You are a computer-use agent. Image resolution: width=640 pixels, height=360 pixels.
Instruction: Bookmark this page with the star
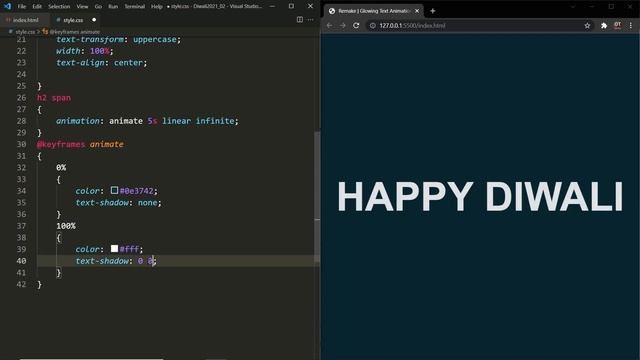(x=587, y=25)
